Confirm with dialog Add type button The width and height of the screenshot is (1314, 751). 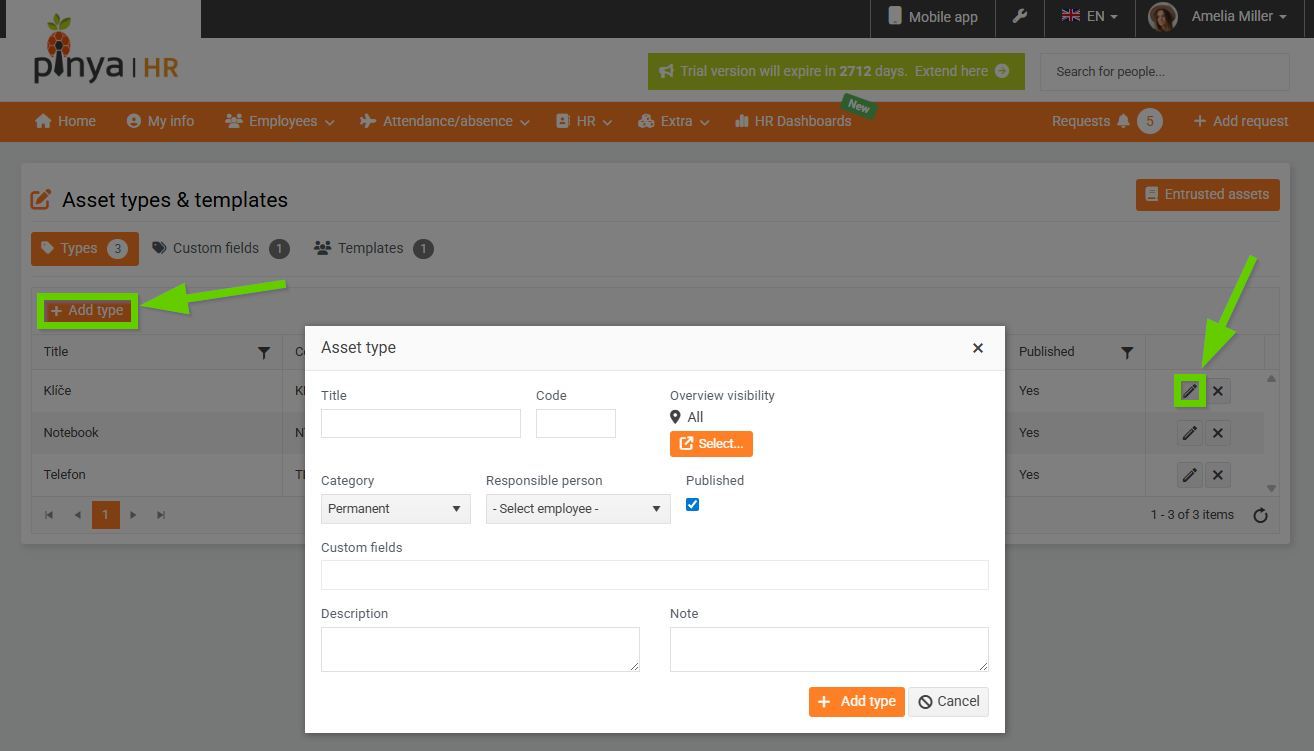pos(857,702)
